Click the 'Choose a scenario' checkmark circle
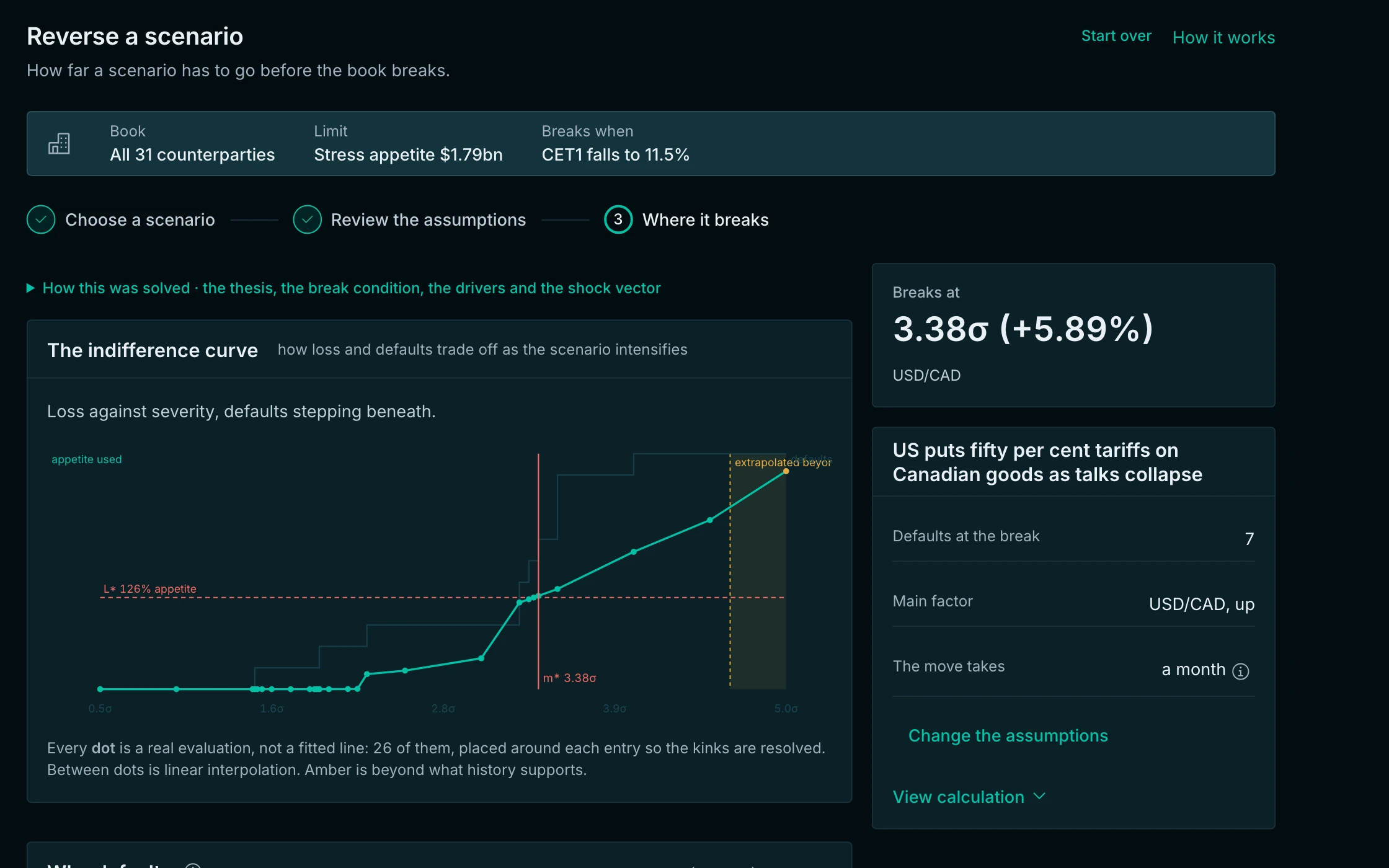Screen dimensions: 1389x868 (41, 219)
